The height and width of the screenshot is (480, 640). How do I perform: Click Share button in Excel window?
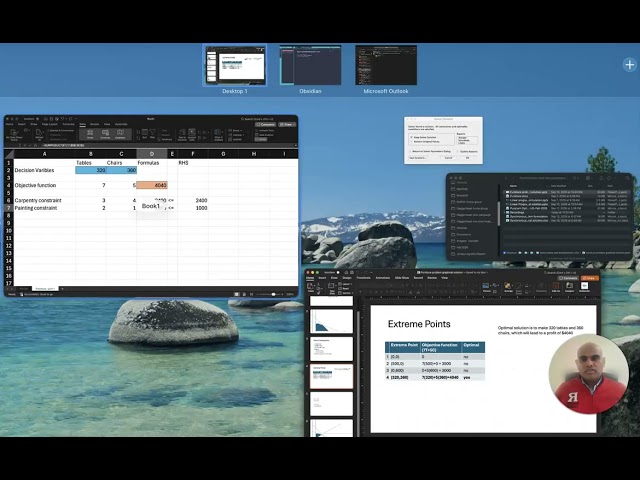pyautogui.click(x=287, y=124)
